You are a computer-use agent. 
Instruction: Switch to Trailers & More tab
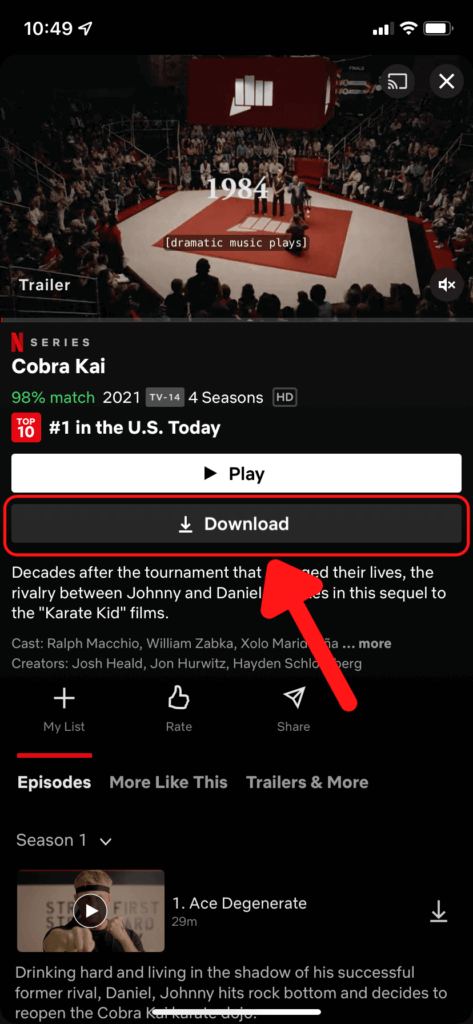coord(307,782)
